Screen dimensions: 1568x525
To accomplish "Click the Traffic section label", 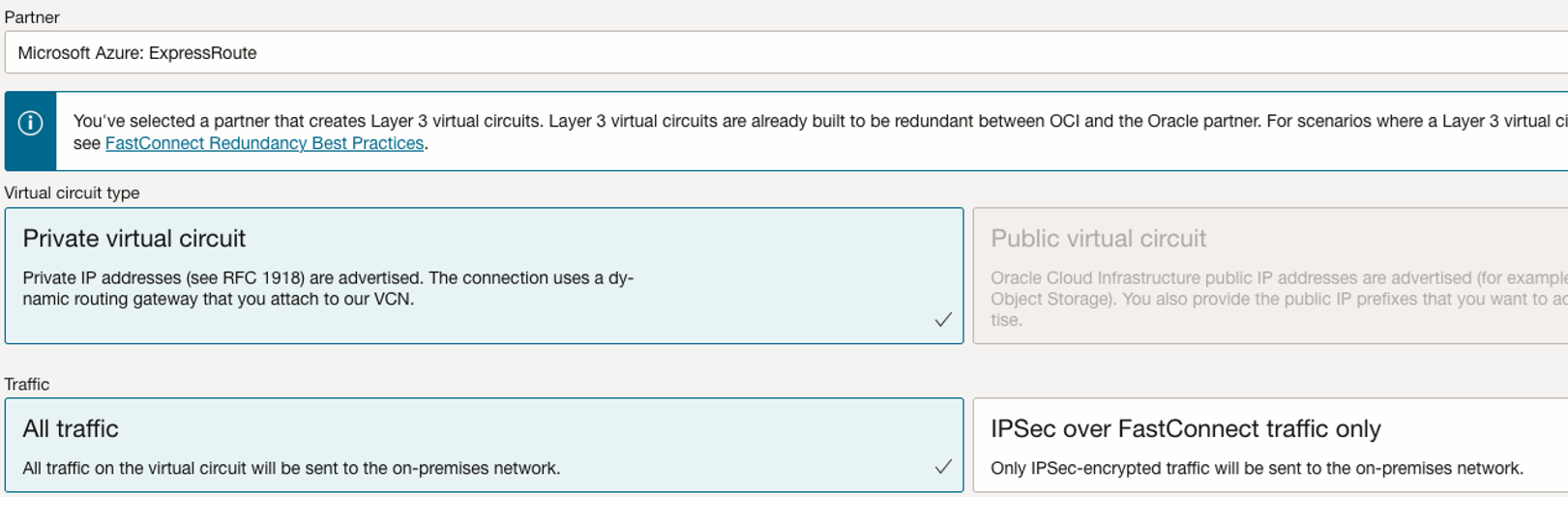I will click(x=27, y=384).
